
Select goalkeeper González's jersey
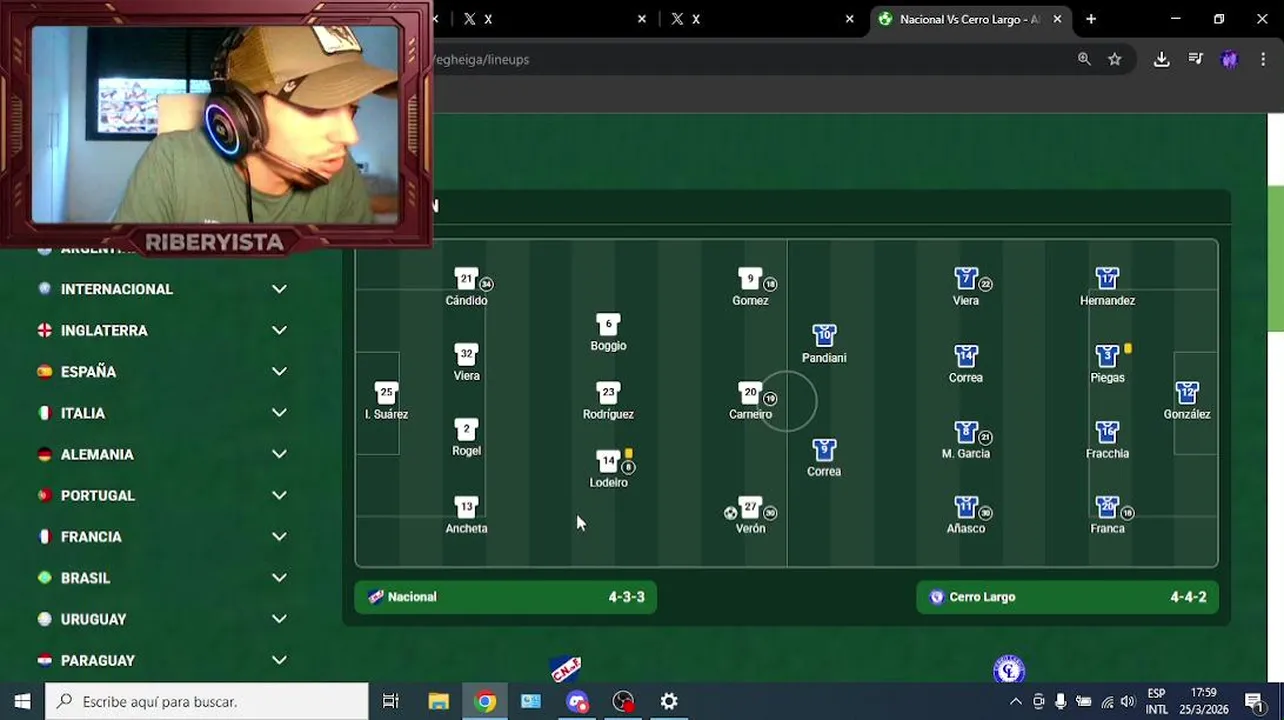click(x=1187, y=393)
